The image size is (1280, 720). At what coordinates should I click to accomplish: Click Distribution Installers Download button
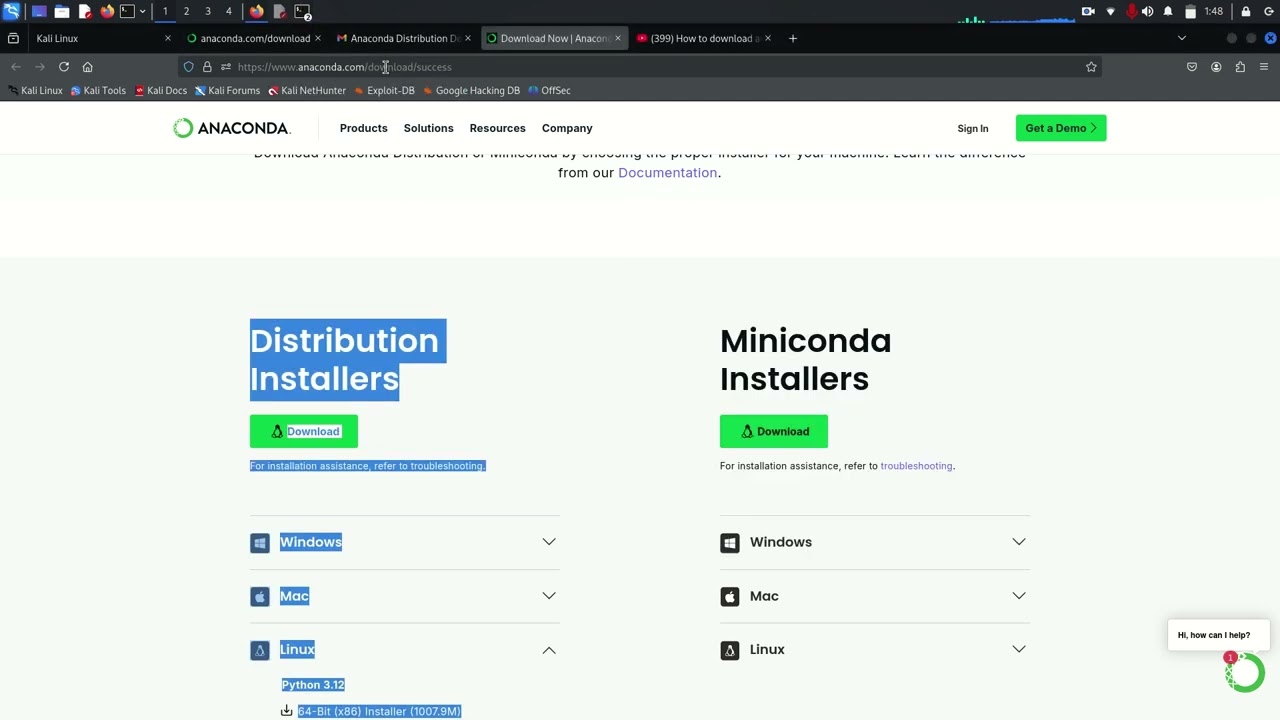point(304,431)
